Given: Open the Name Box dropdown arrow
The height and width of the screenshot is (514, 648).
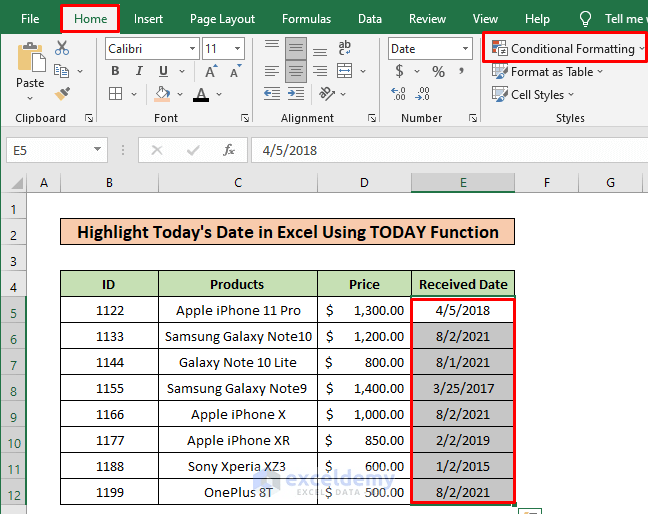Looking at the screenshot, I should [x=98, y=150].
